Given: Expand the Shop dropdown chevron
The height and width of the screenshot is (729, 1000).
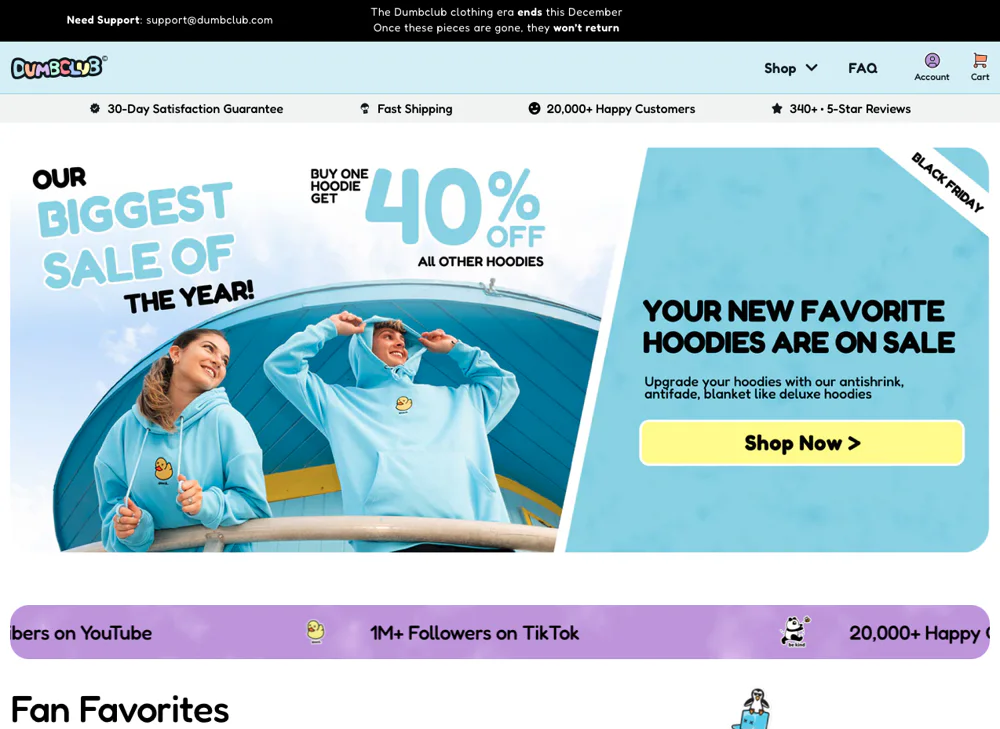Looking at the screenshot, I should coord(811,68).
